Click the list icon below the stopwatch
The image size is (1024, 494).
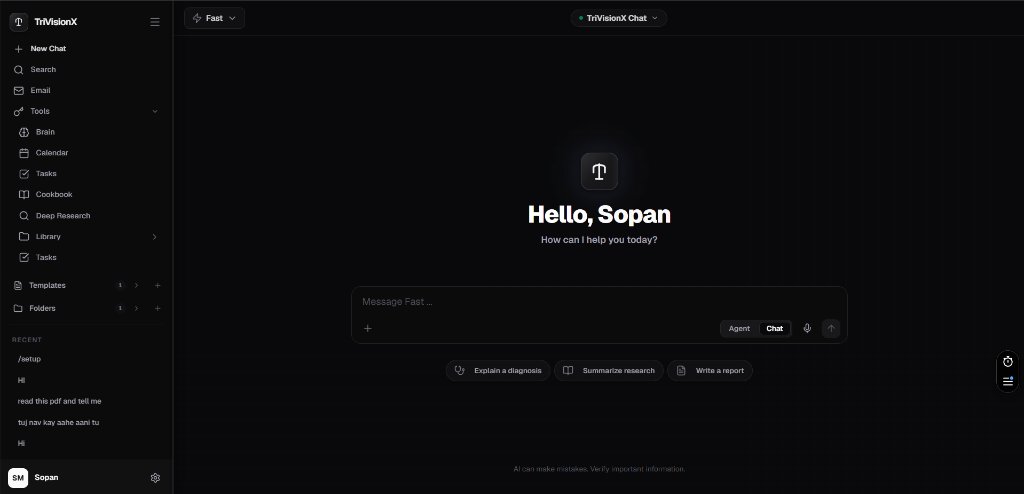pos(1008,382)
